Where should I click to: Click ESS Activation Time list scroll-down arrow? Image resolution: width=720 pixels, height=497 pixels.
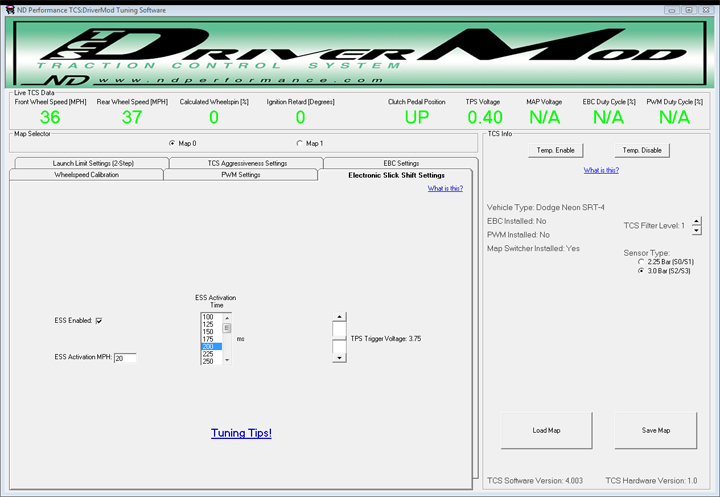pos(227,360)
